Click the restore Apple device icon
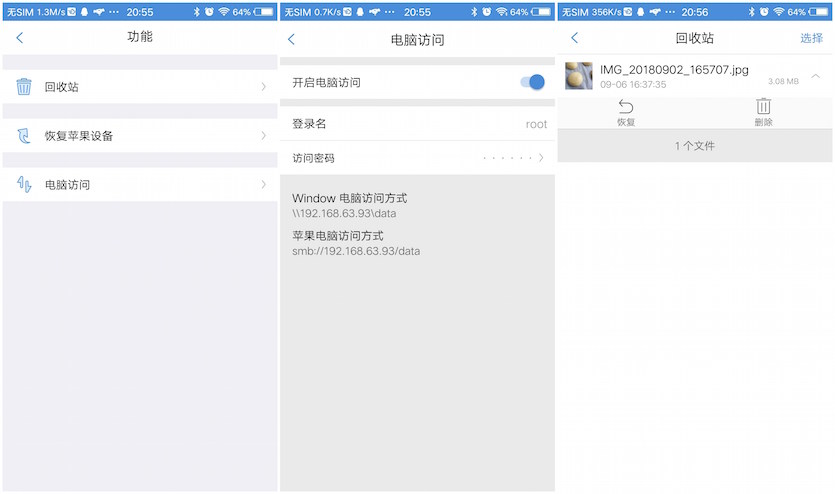Viewport: 835px width, 494px height. pos(24,136)
